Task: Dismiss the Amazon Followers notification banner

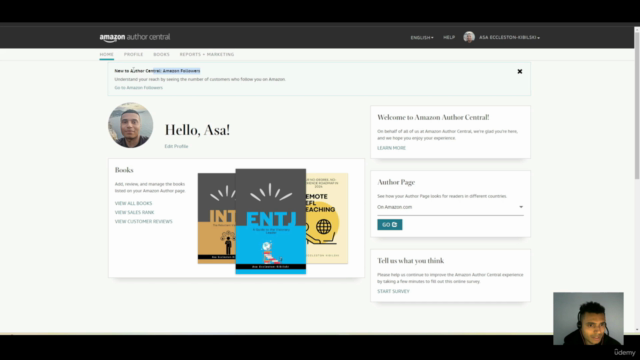Action: tap(520, 71)
